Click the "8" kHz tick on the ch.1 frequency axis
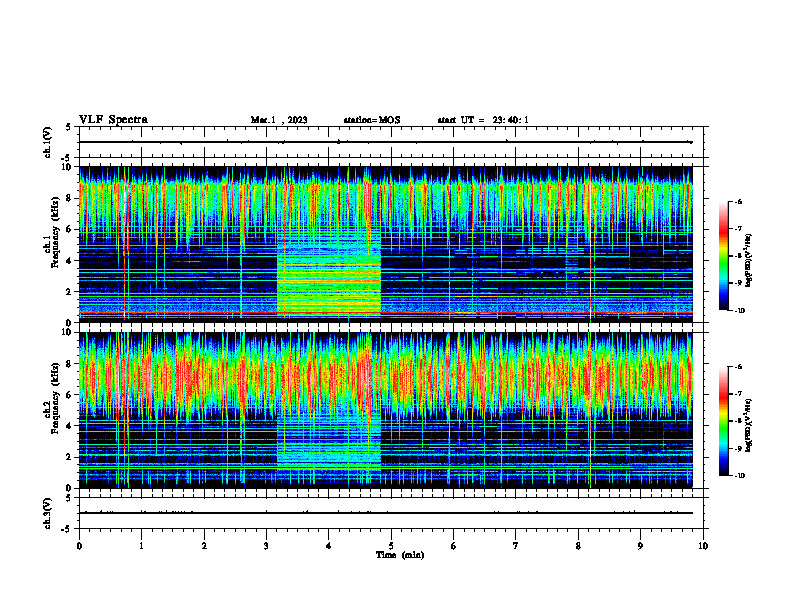The image size is (792, 612). pyautogui.click(x=71, y=198)
